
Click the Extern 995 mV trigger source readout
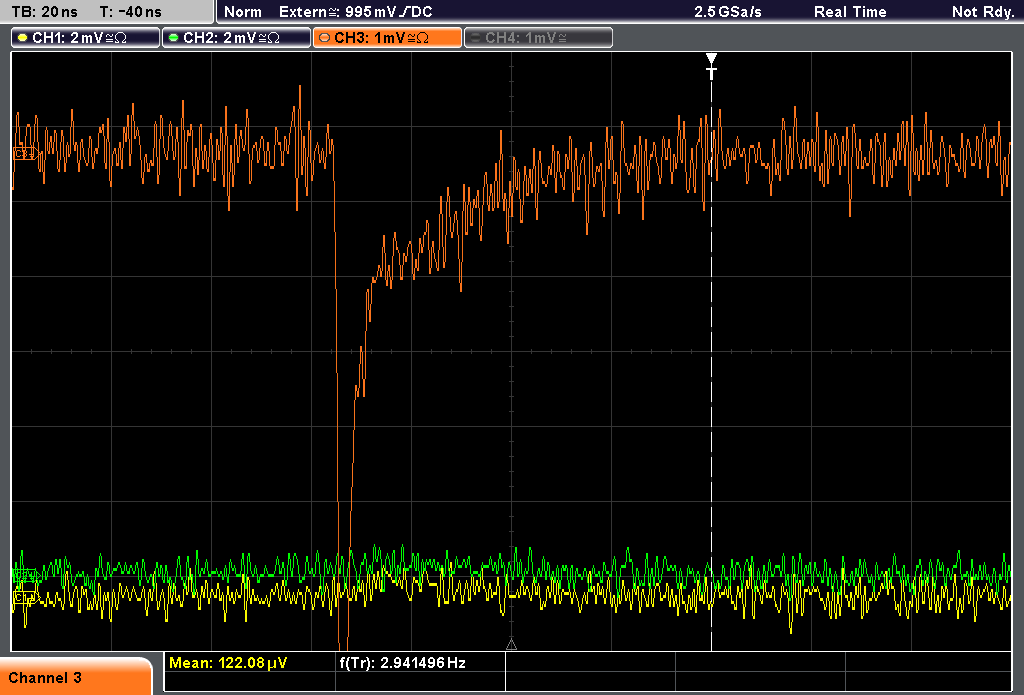point(356,12)
